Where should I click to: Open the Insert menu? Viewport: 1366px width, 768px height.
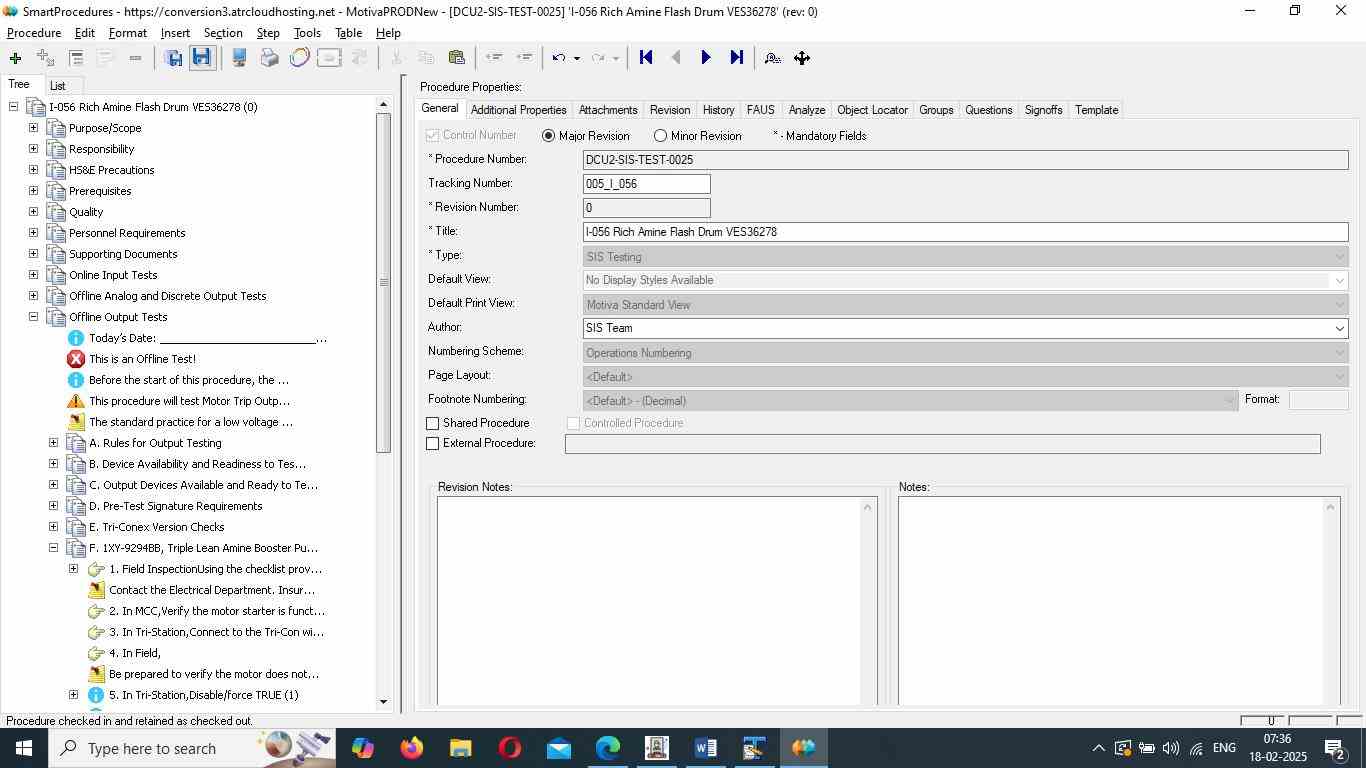tap(175, 33)
